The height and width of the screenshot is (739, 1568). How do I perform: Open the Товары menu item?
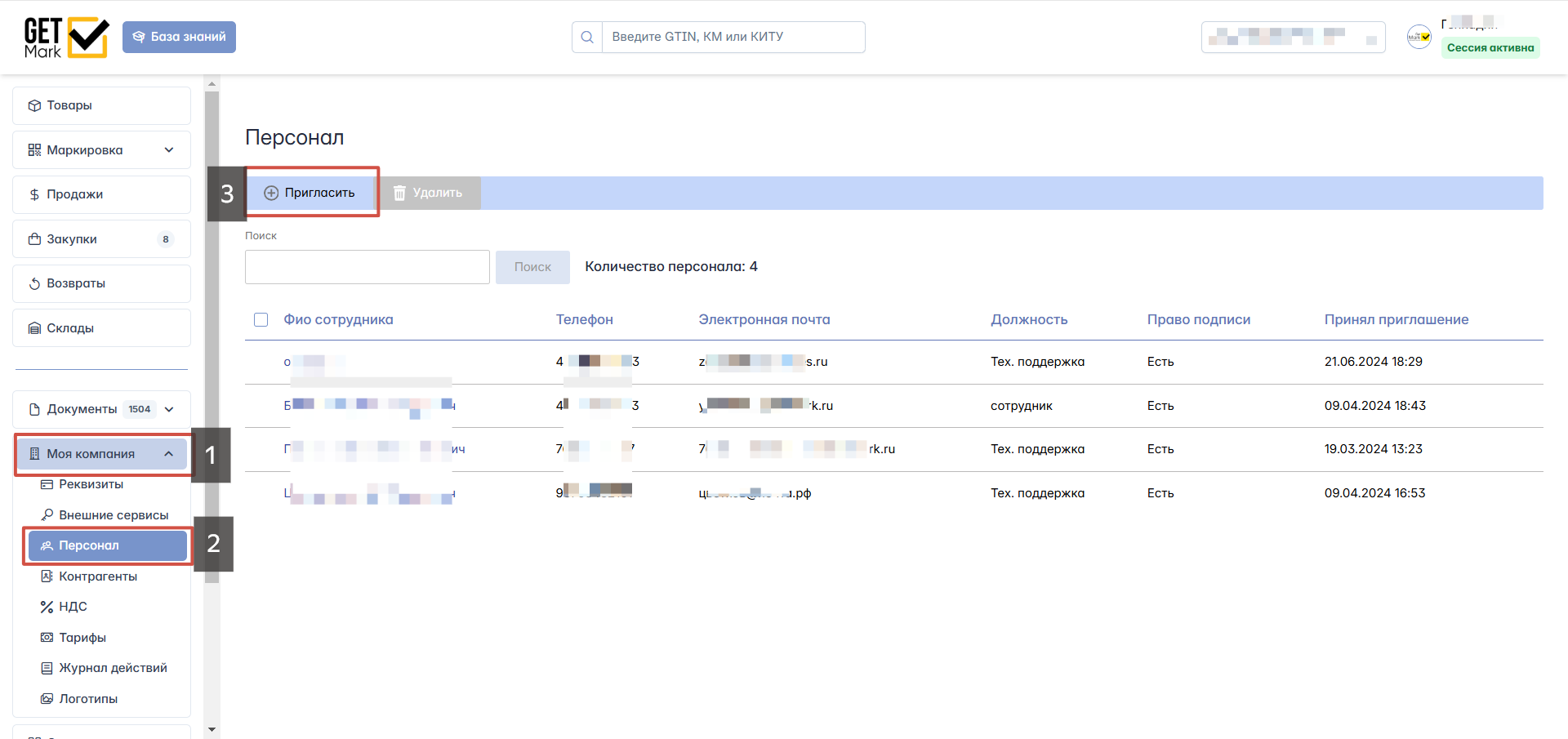tap(101, 105)
